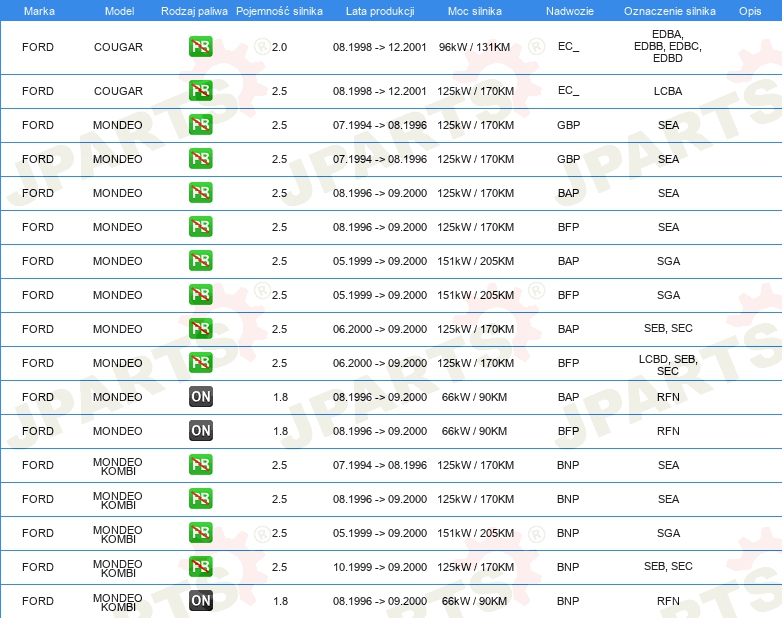The height and width of the screenshot is (618, 782).
Task: Click 'SGA' code in the Mondeo BAP row
Action: click(x=668, y=261)
